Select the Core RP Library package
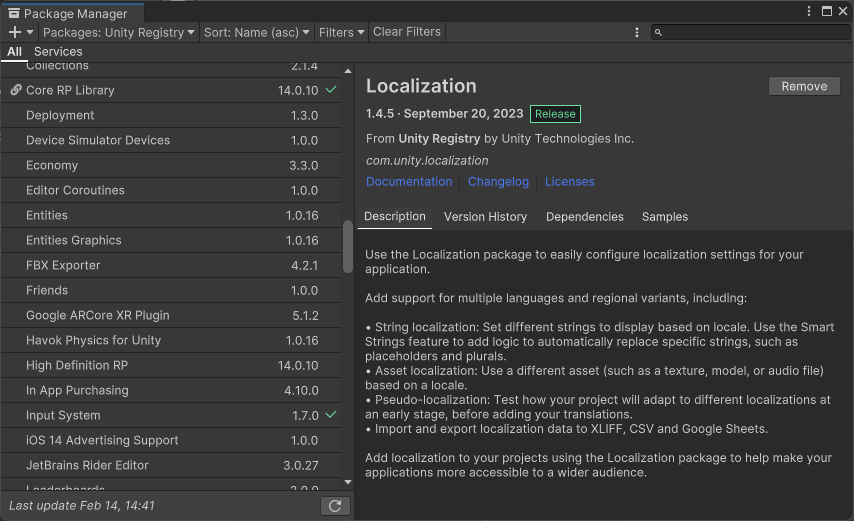This screenshot has height=521, width=854. pyautogui.click(x=171, y=90)
